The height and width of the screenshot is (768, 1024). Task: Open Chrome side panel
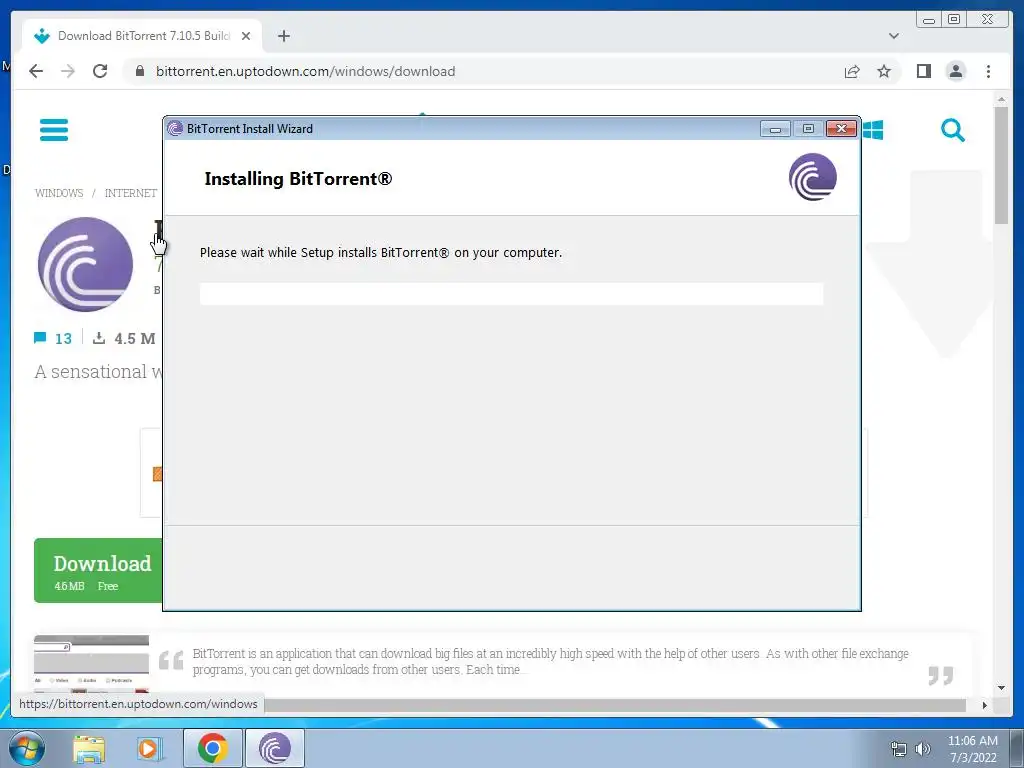point(923,71)
